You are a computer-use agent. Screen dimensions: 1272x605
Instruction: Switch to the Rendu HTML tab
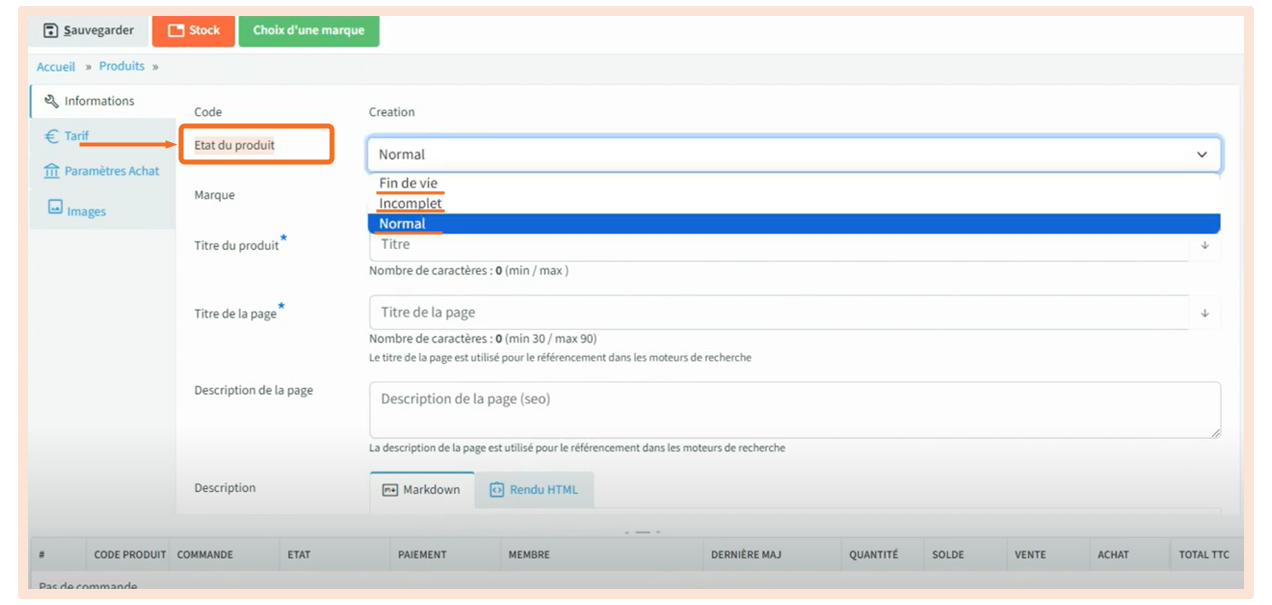tap(534, 490)
